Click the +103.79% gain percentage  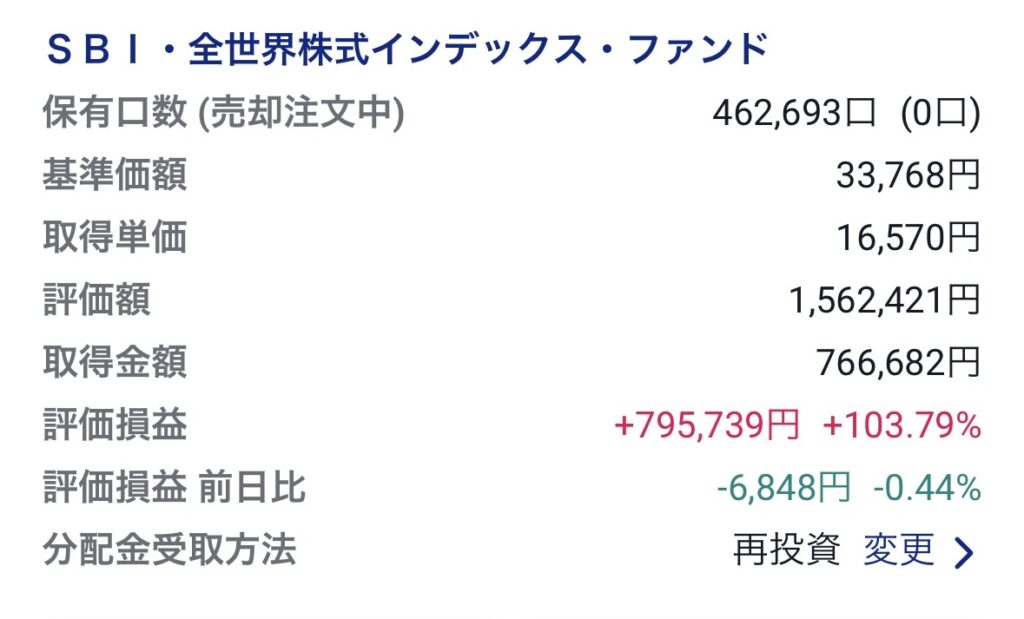point(902,426)
